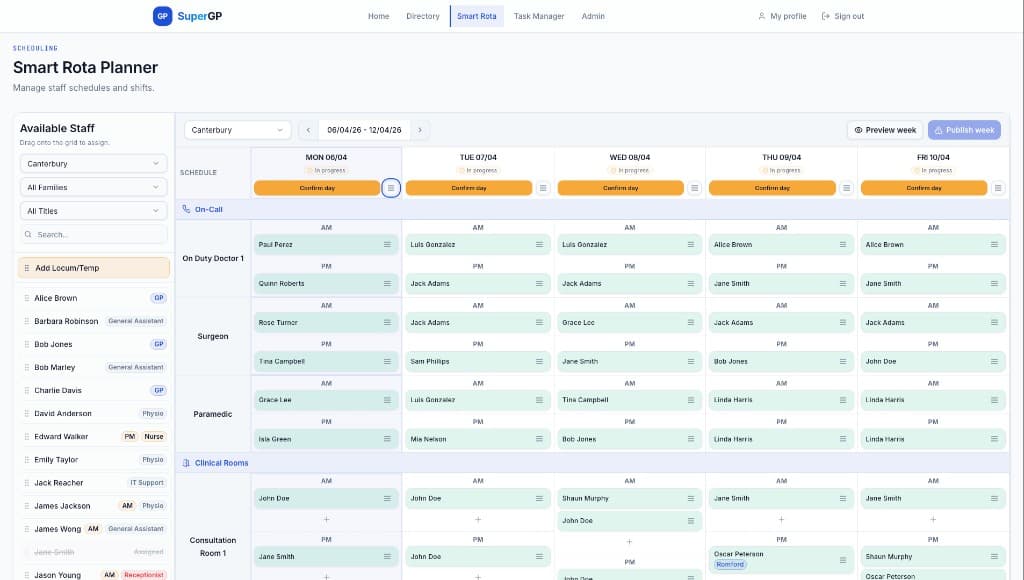Viewport: 1024px width, 580px height.
Task: Go to the Home tab
Action: 378,16
